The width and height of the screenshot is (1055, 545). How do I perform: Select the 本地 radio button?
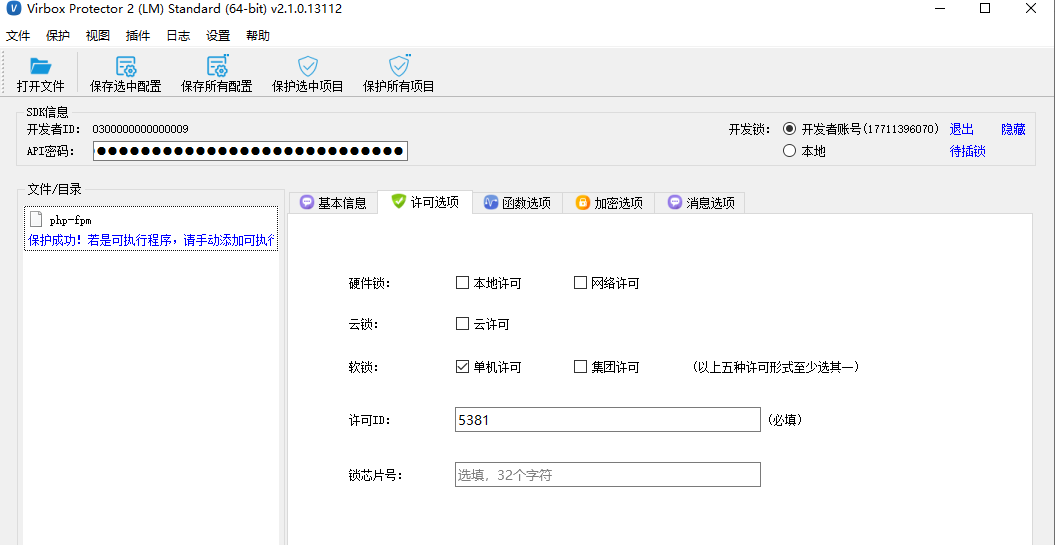click(x=789, y=151)
